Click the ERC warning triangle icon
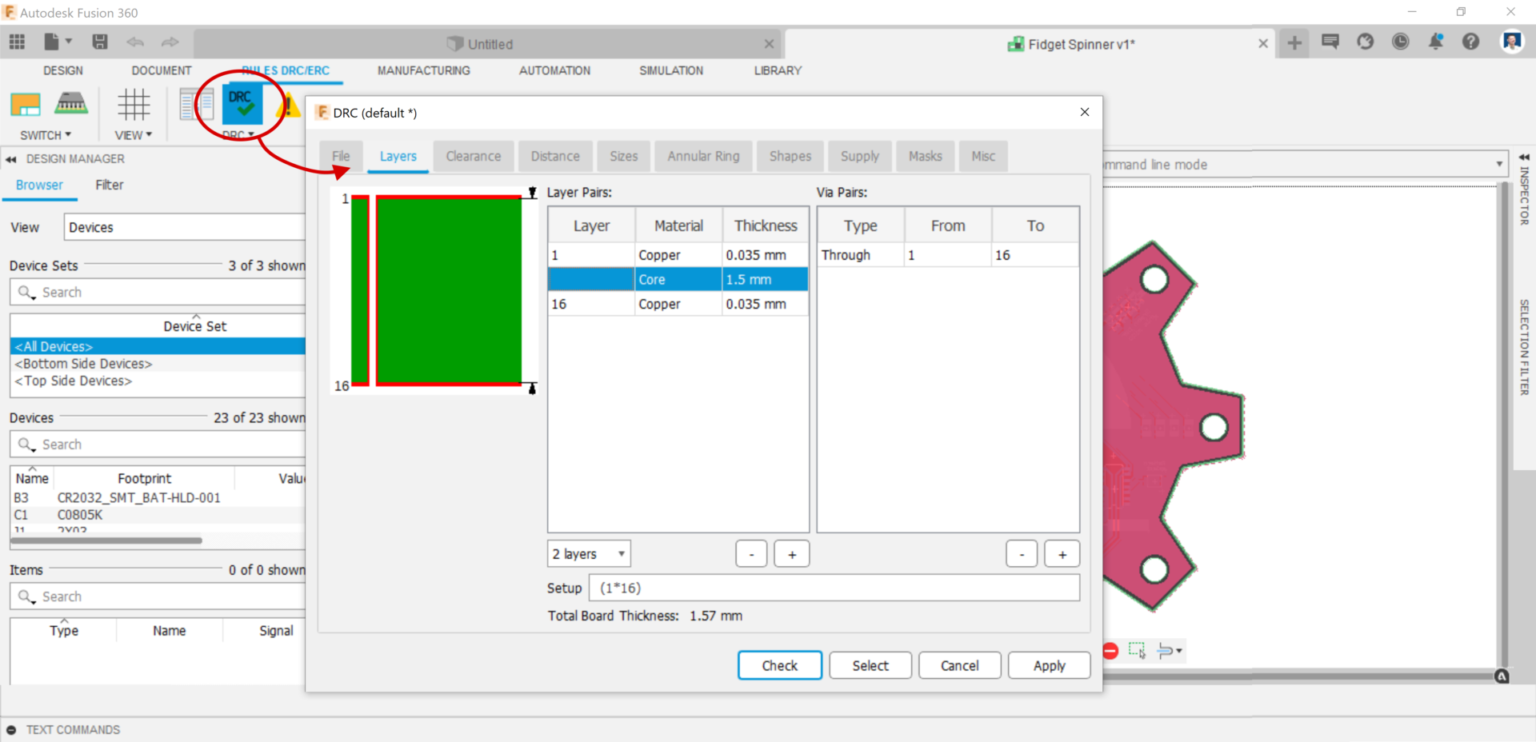Viewport: 1536px width, 742px height. [289, 105]
